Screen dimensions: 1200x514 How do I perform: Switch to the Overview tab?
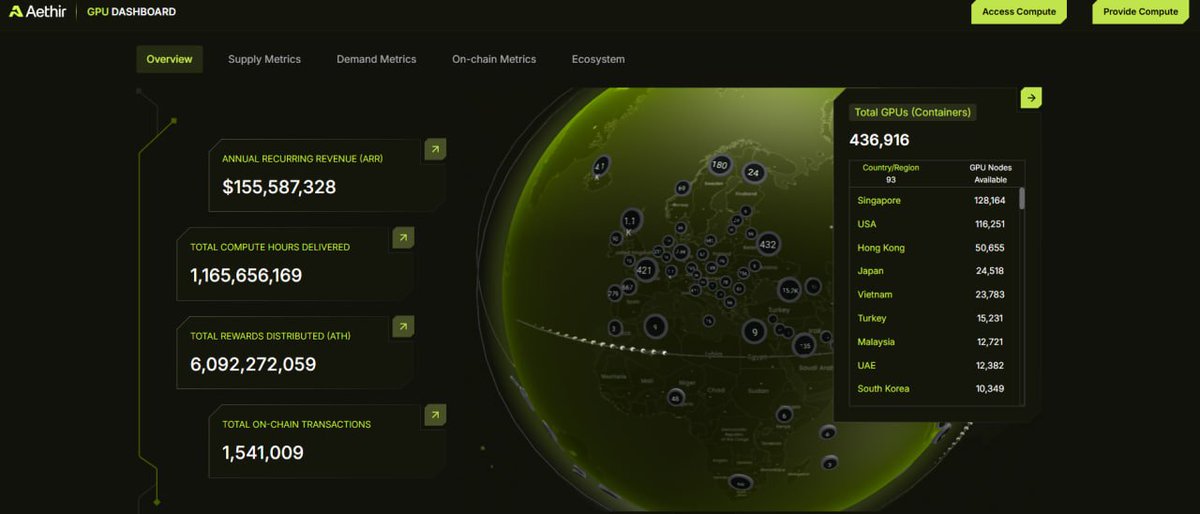click(169, 59)
